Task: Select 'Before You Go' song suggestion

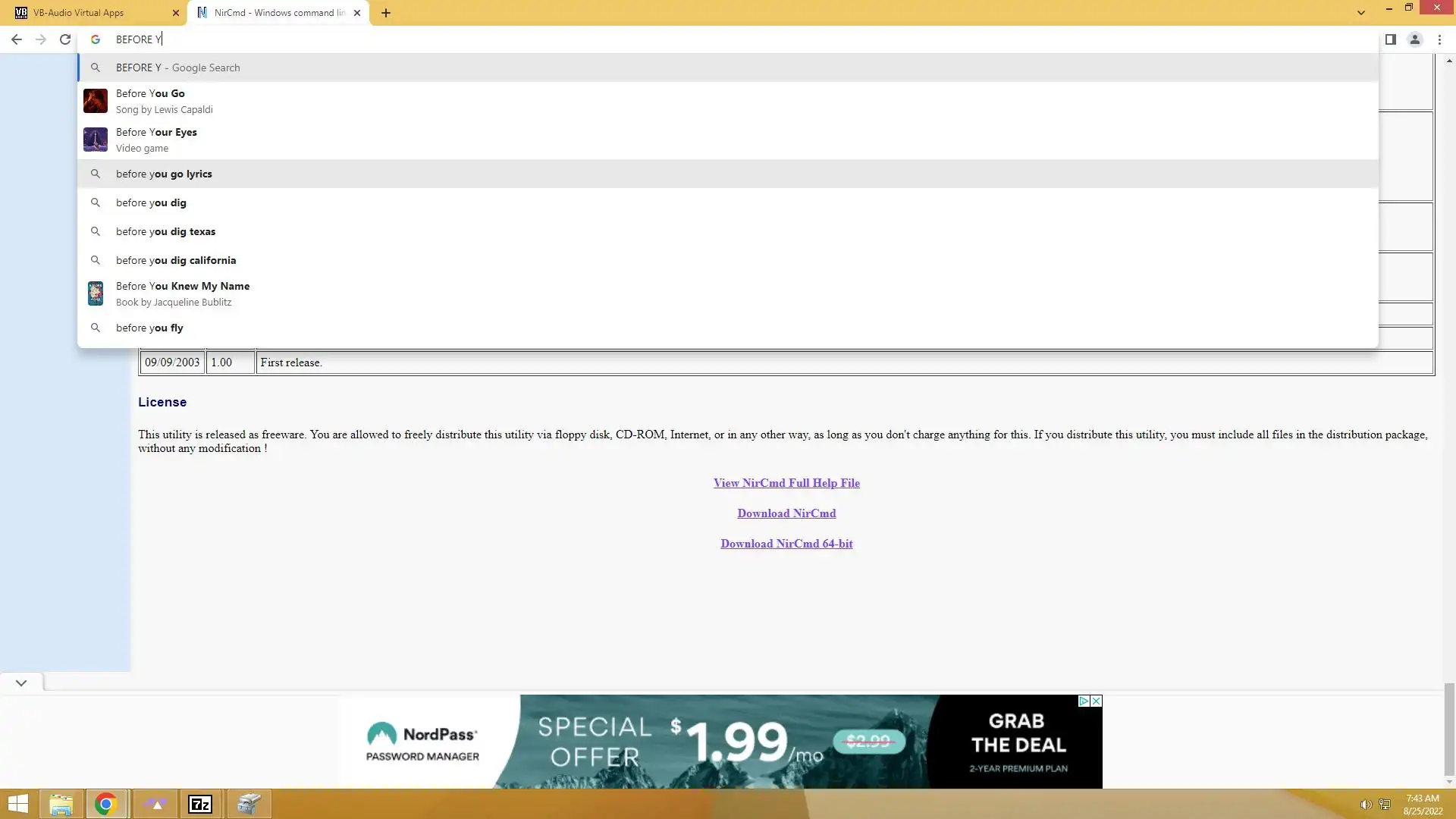Action: [150, 101]
